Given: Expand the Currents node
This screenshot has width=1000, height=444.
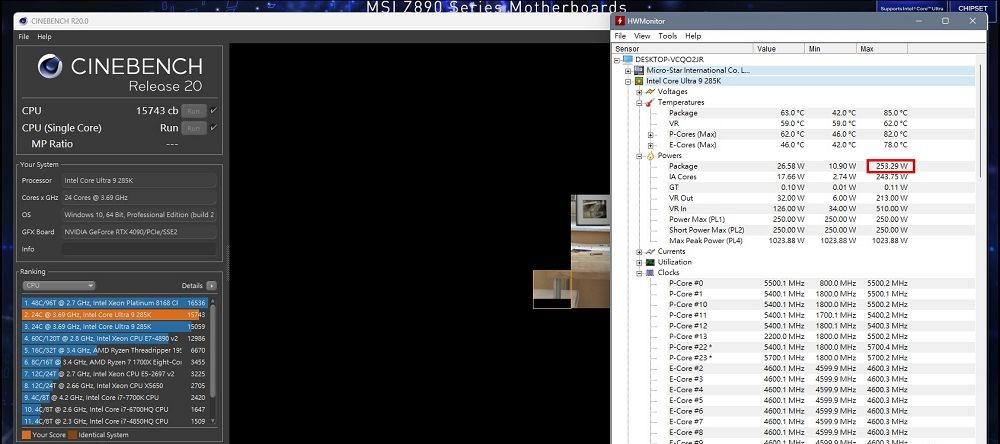Looking at the screenshot, I should point(639,251).
